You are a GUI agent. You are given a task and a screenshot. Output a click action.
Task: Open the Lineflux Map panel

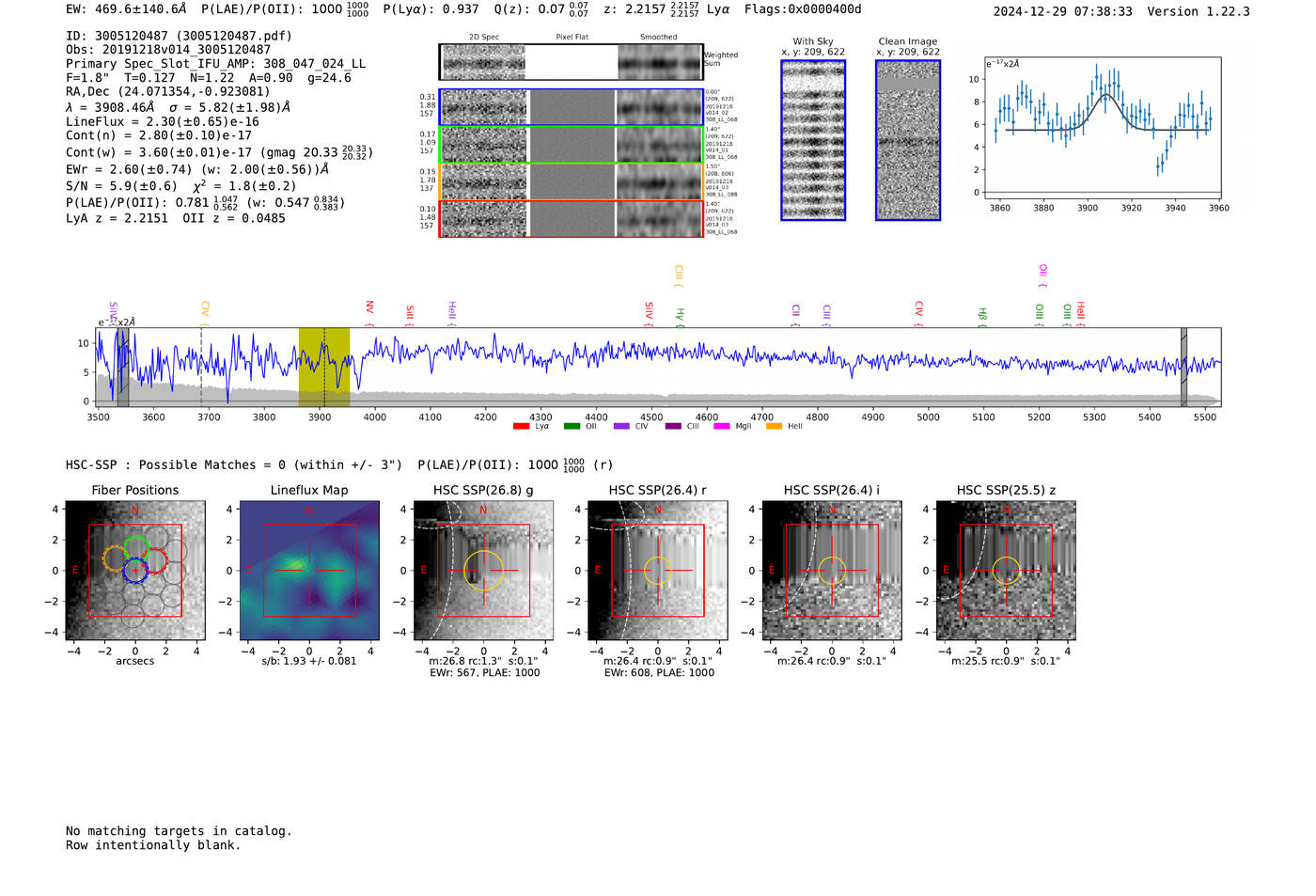click(x=309, y=571)
